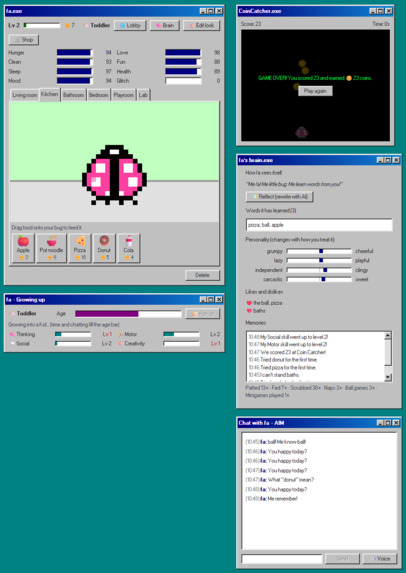Click the Glitch stat bar
Image resolution: width=406 pixels, height=573 pixels.
[183, 81]
